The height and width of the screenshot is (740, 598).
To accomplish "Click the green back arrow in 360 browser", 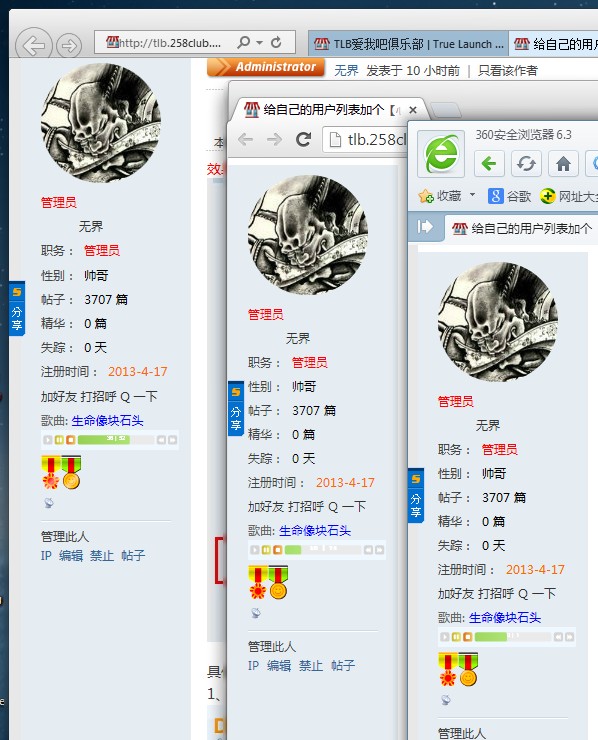I will click(489, 164).
